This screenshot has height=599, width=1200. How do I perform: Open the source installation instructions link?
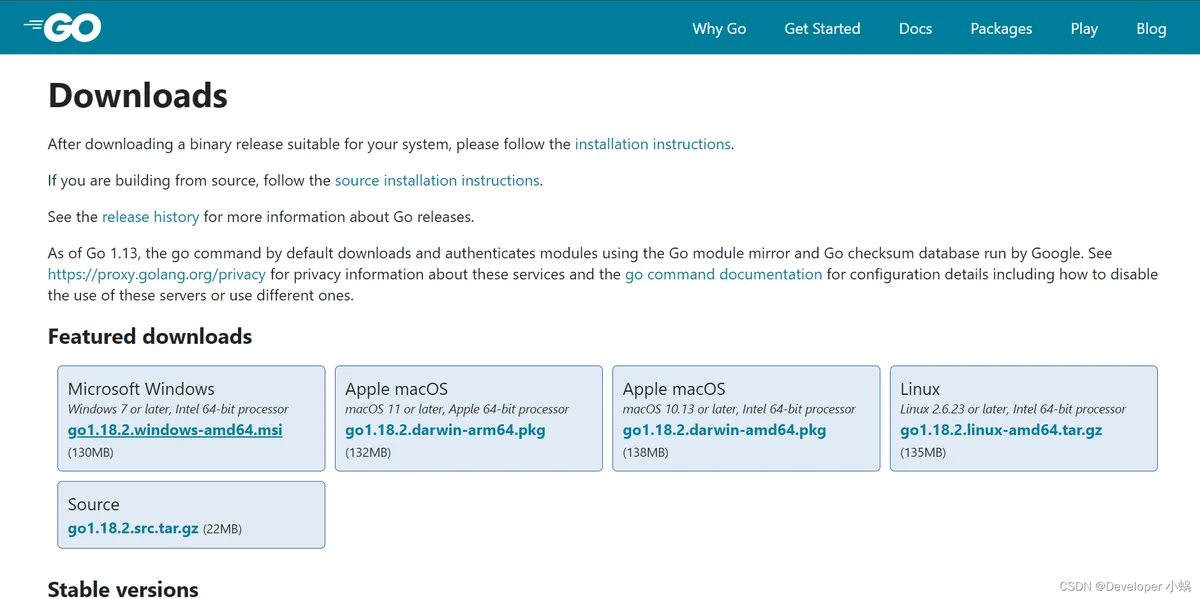point(437,180)
